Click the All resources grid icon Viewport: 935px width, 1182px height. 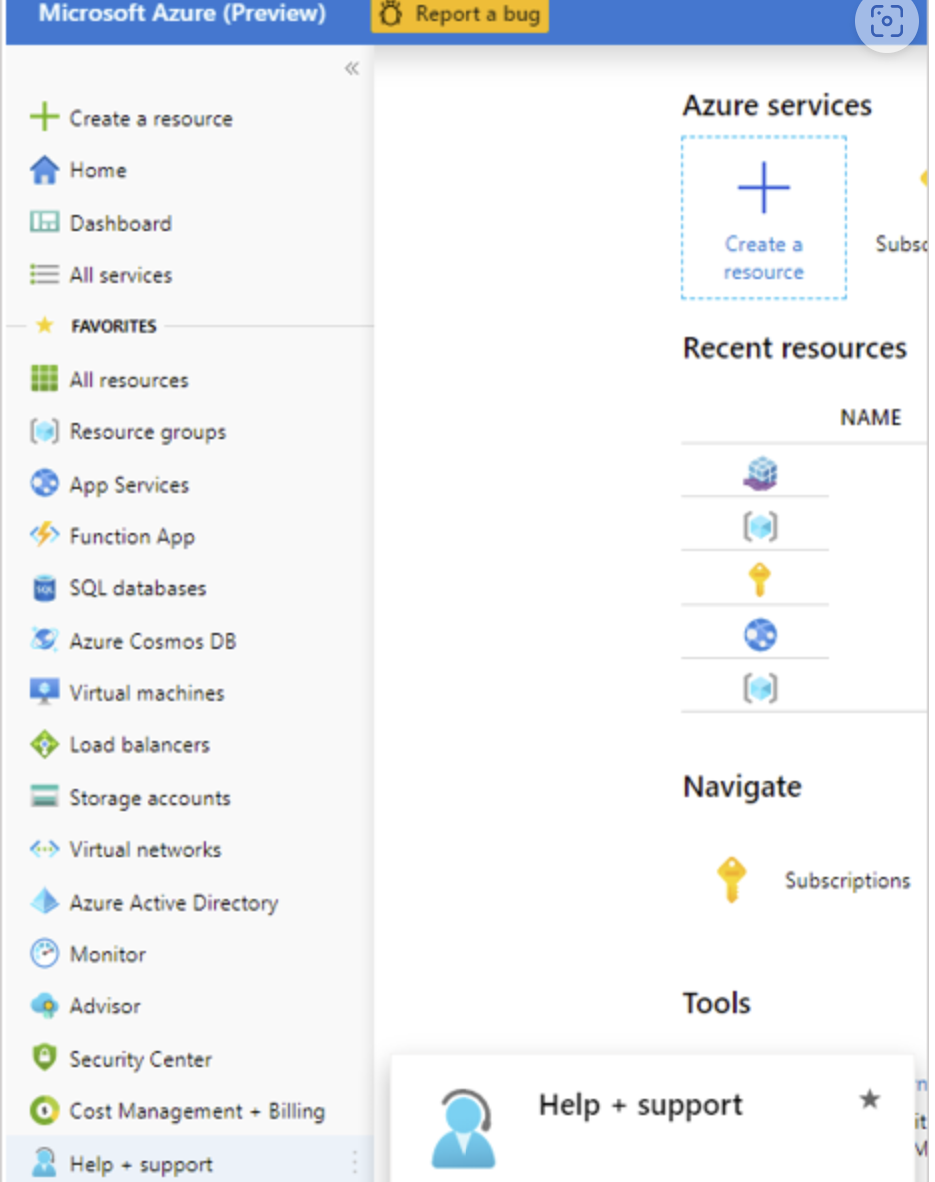click(44, 378)
